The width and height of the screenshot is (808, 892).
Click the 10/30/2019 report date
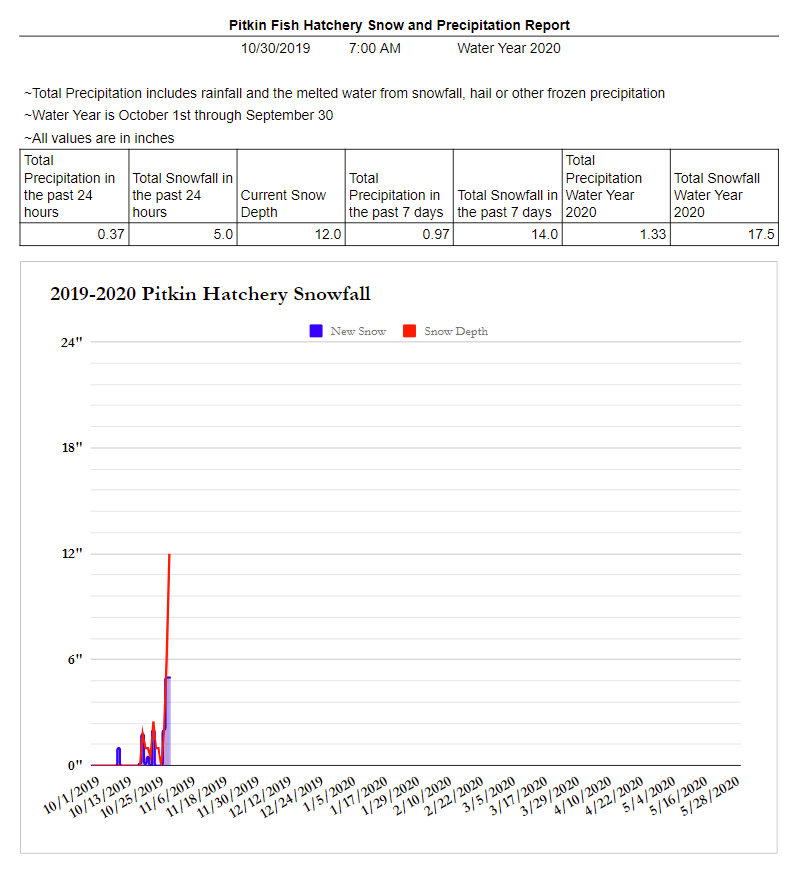coord(276,48)
